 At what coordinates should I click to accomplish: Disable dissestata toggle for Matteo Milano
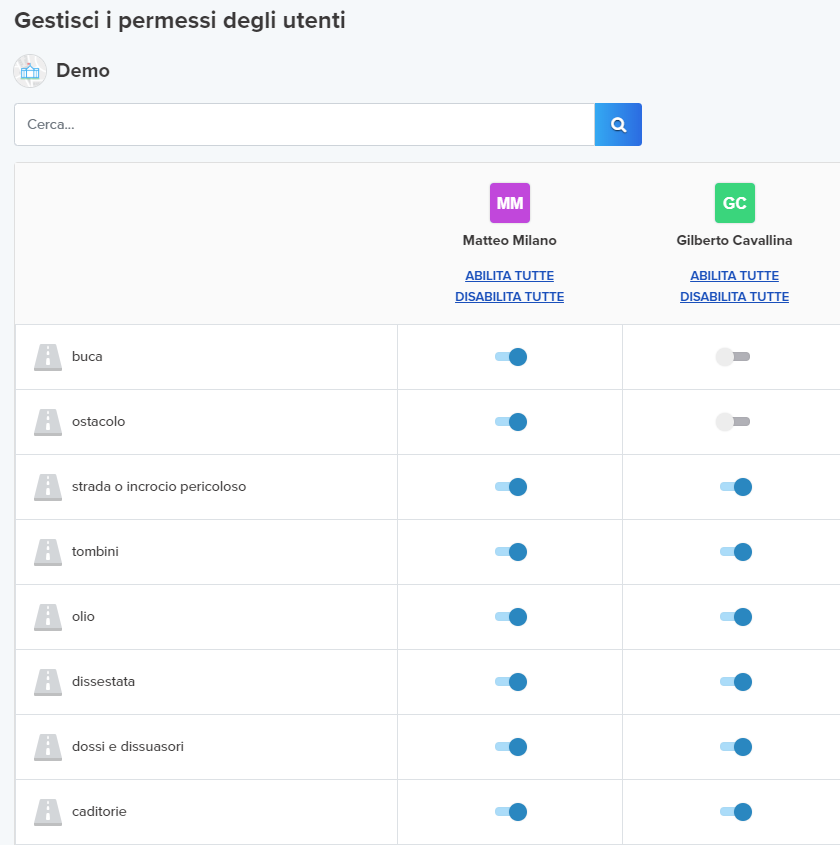point(511,682)
